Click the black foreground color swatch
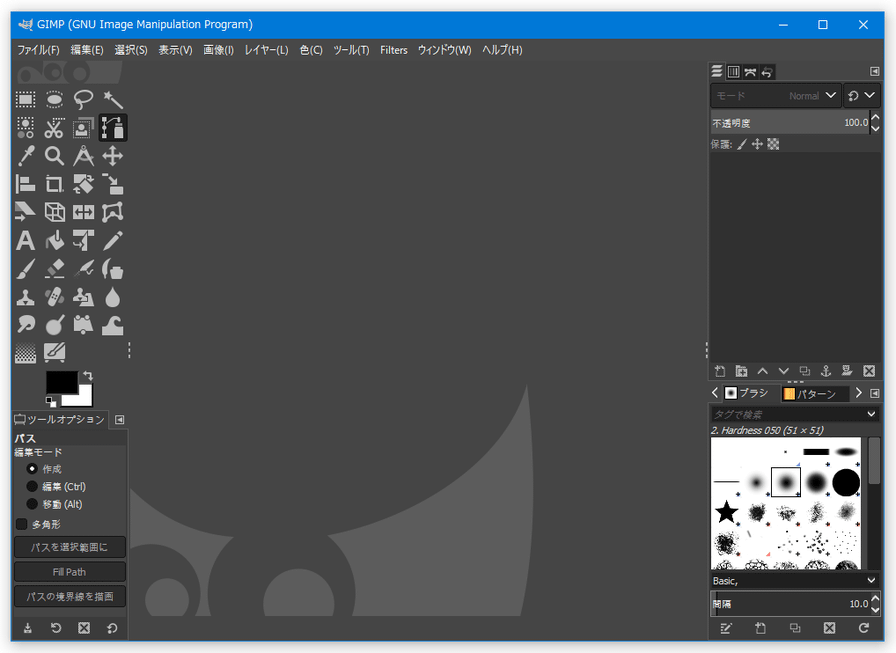The image size is (896, 653). click(62, 382)
